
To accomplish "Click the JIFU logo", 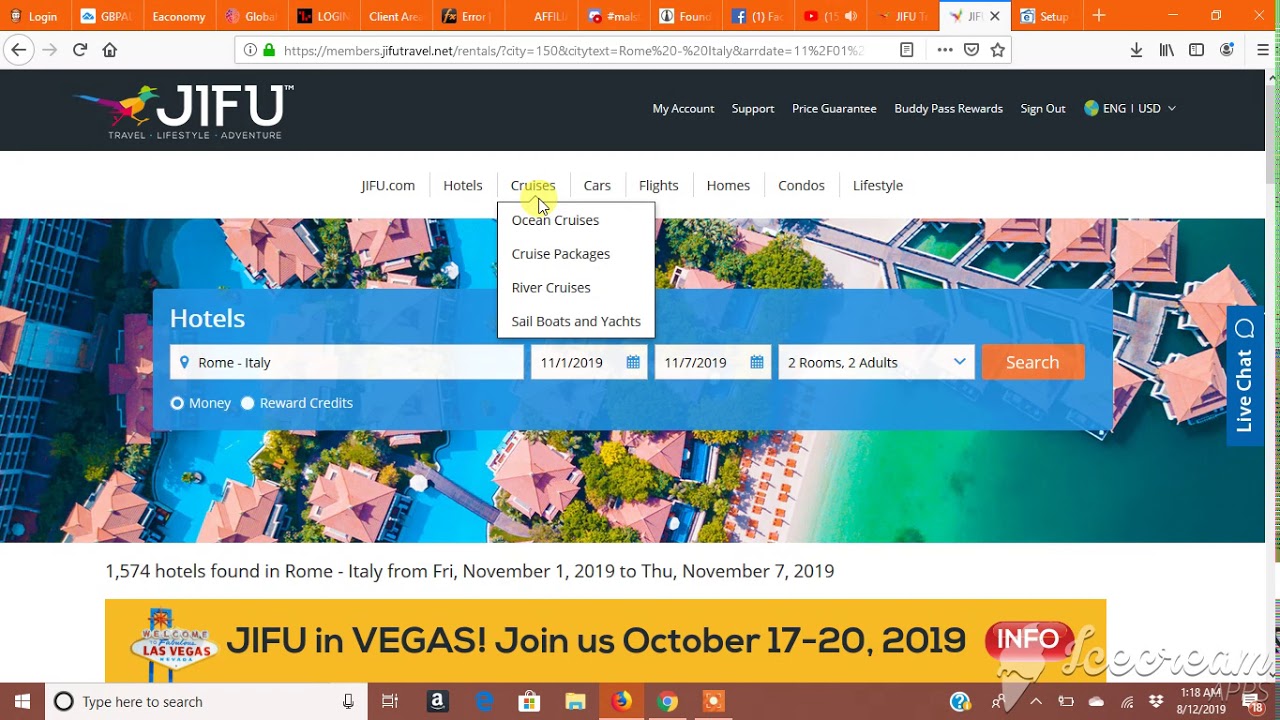I will click(185, 110).
